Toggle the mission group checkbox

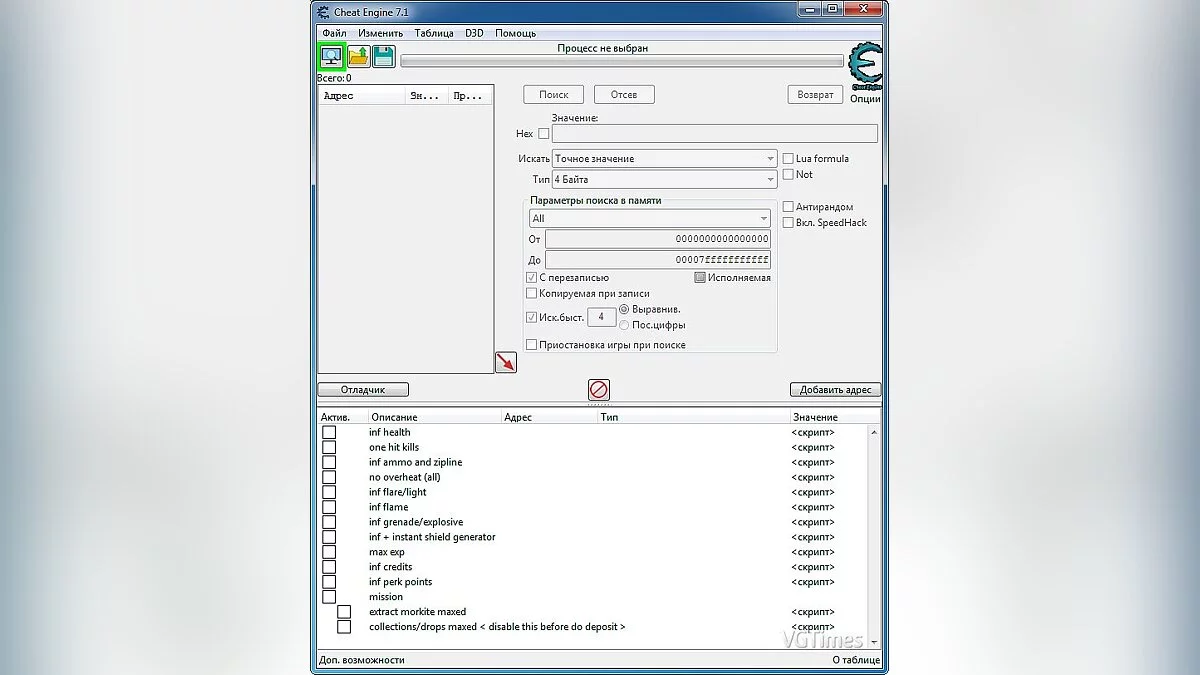pos(329,597)
